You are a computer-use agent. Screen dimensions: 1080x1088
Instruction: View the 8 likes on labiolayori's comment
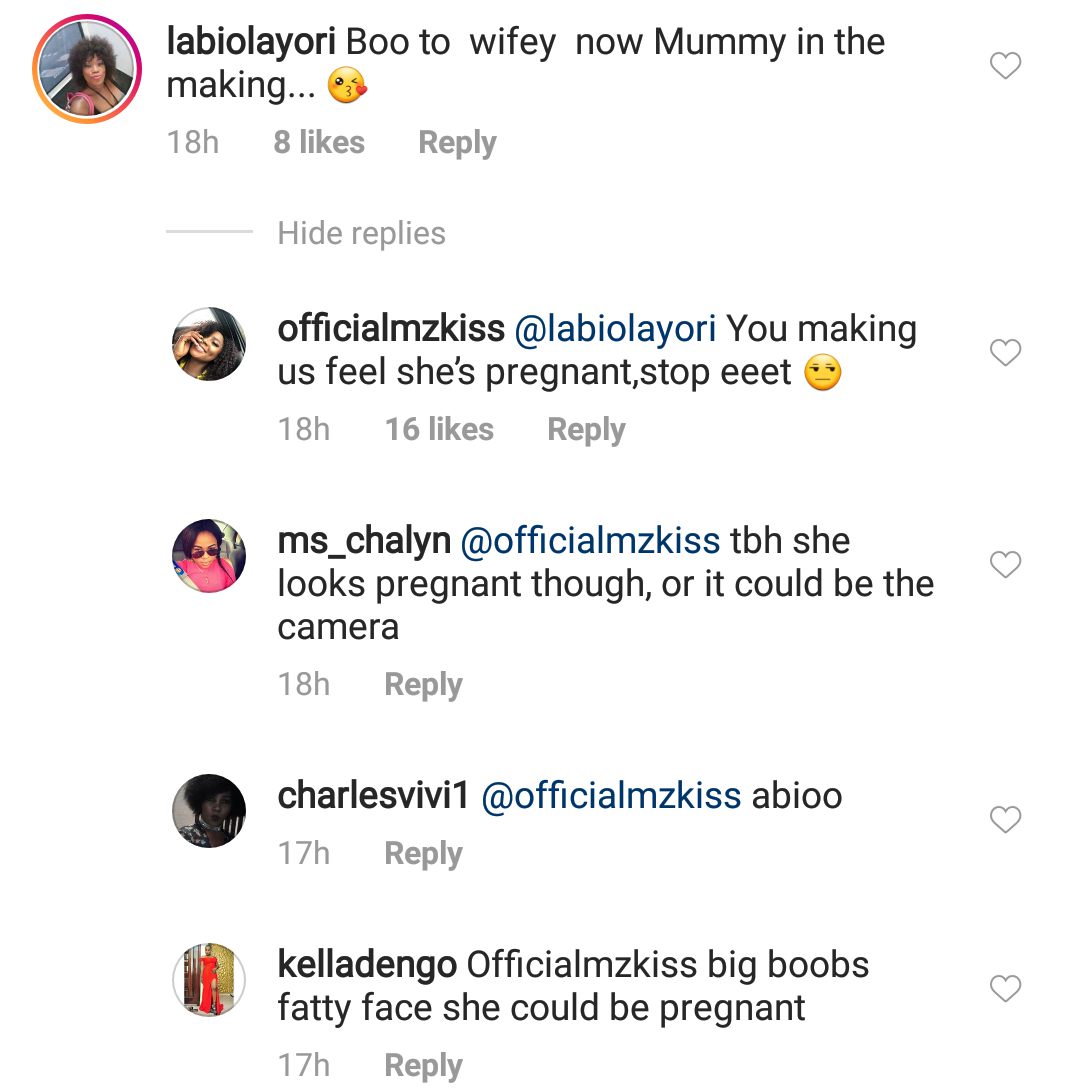[x=318, y=142]
